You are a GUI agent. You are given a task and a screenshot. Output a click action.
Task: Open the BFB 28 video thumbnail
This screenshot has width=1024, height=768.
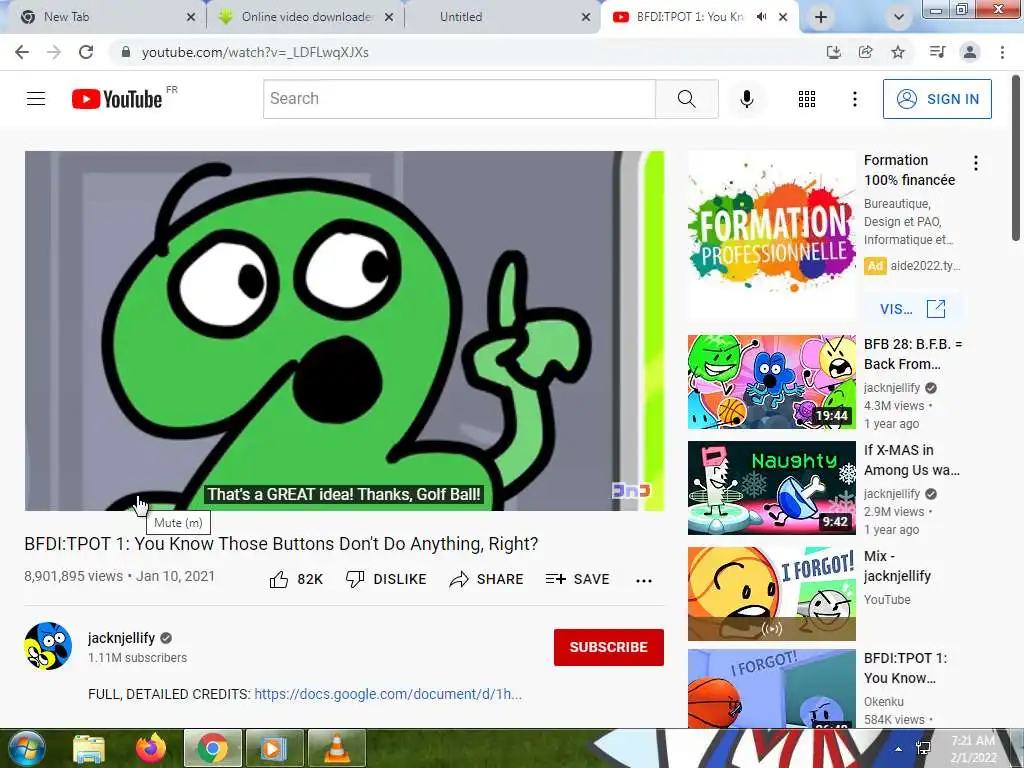[771, 382]
